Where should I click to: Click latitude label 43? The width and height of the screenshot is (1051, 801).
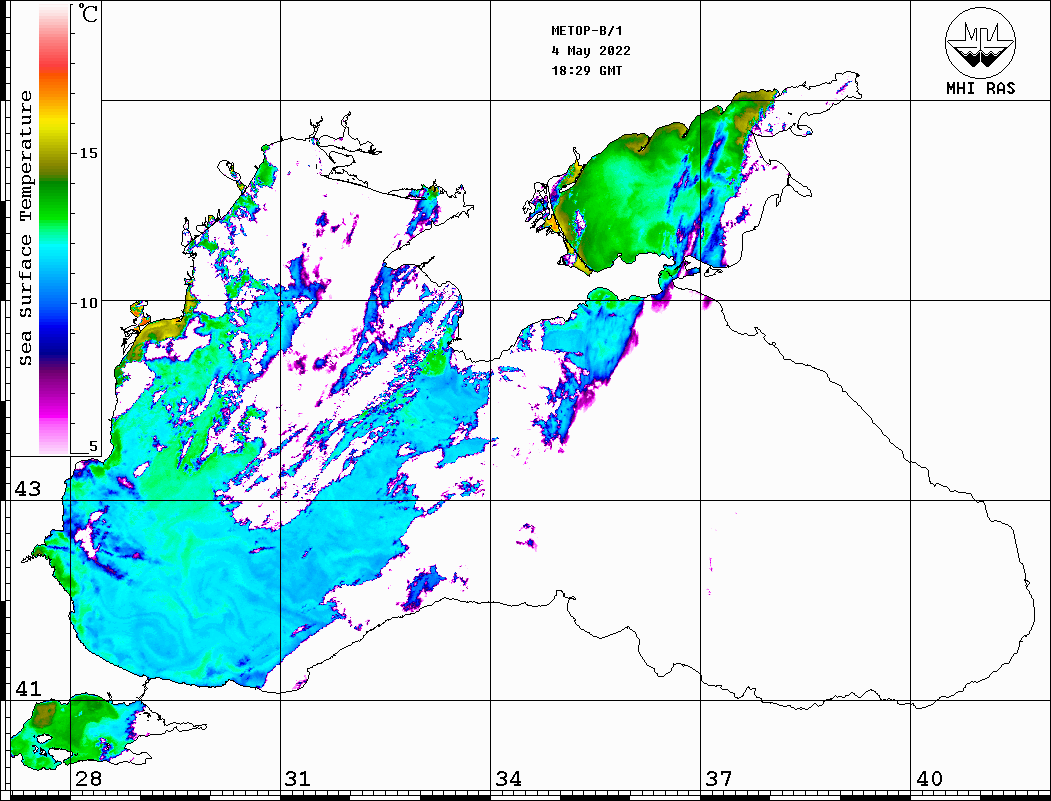(x=28, y=489)
